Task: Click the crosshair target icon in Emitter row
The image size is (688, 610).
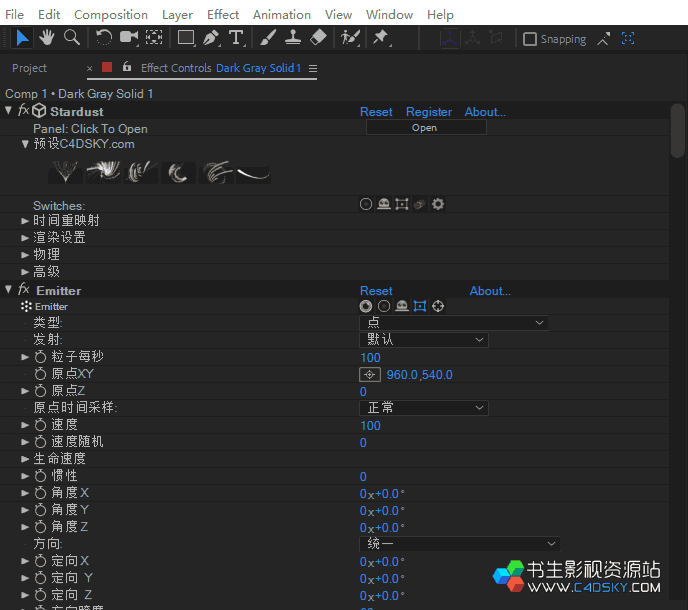Action: [438, 306]
